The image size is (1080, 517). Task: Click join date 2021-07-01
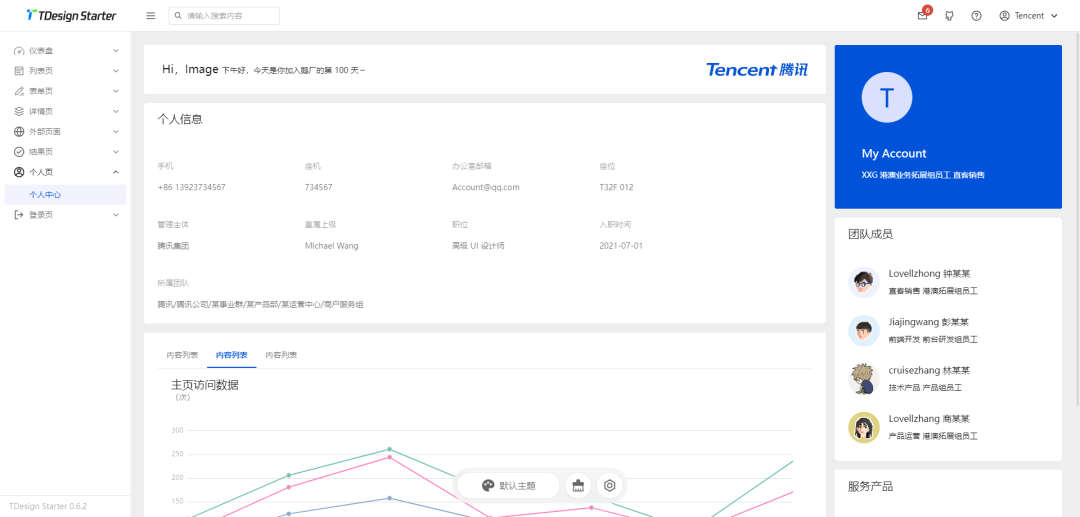point(621,246)
